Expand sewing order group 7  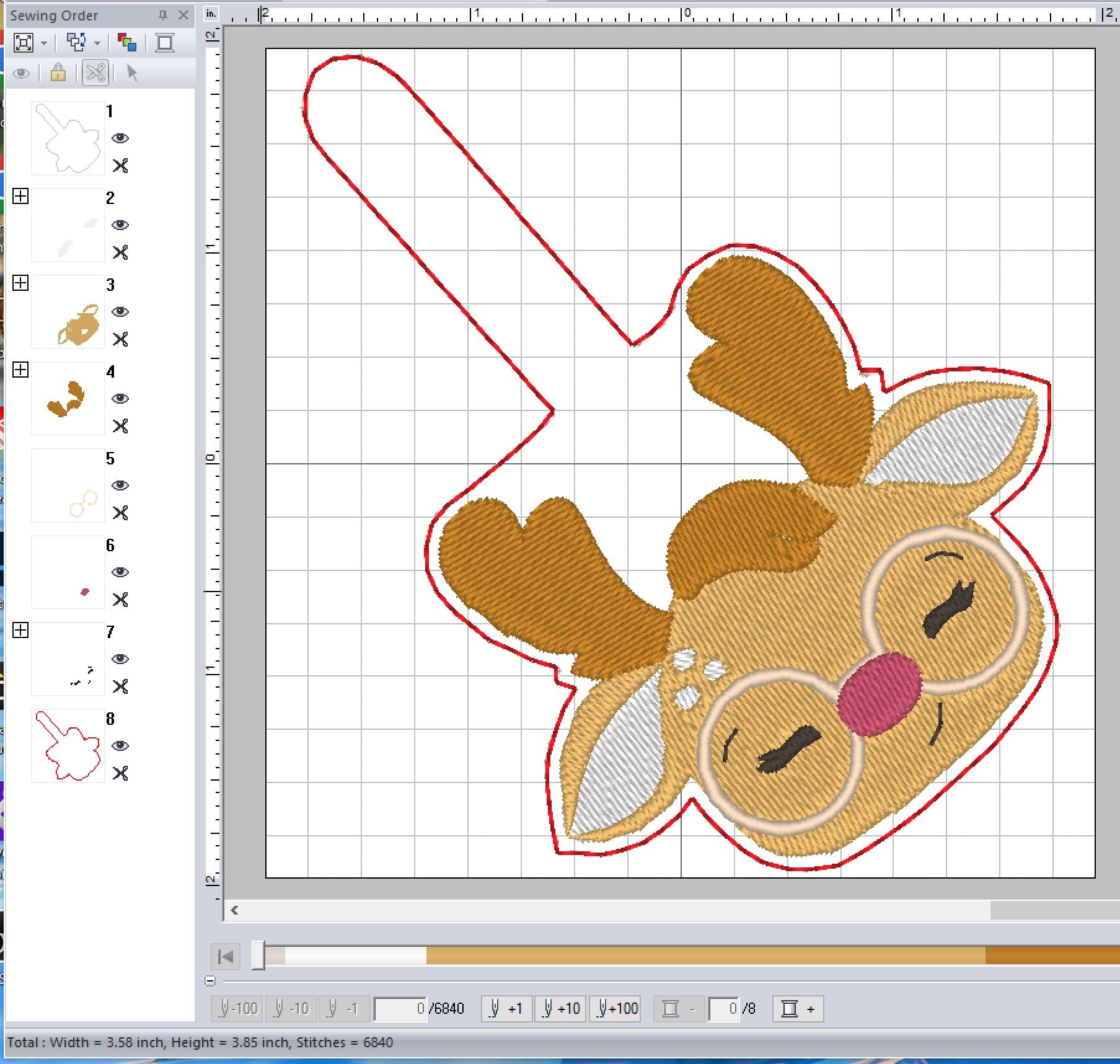tap(20, 631)
